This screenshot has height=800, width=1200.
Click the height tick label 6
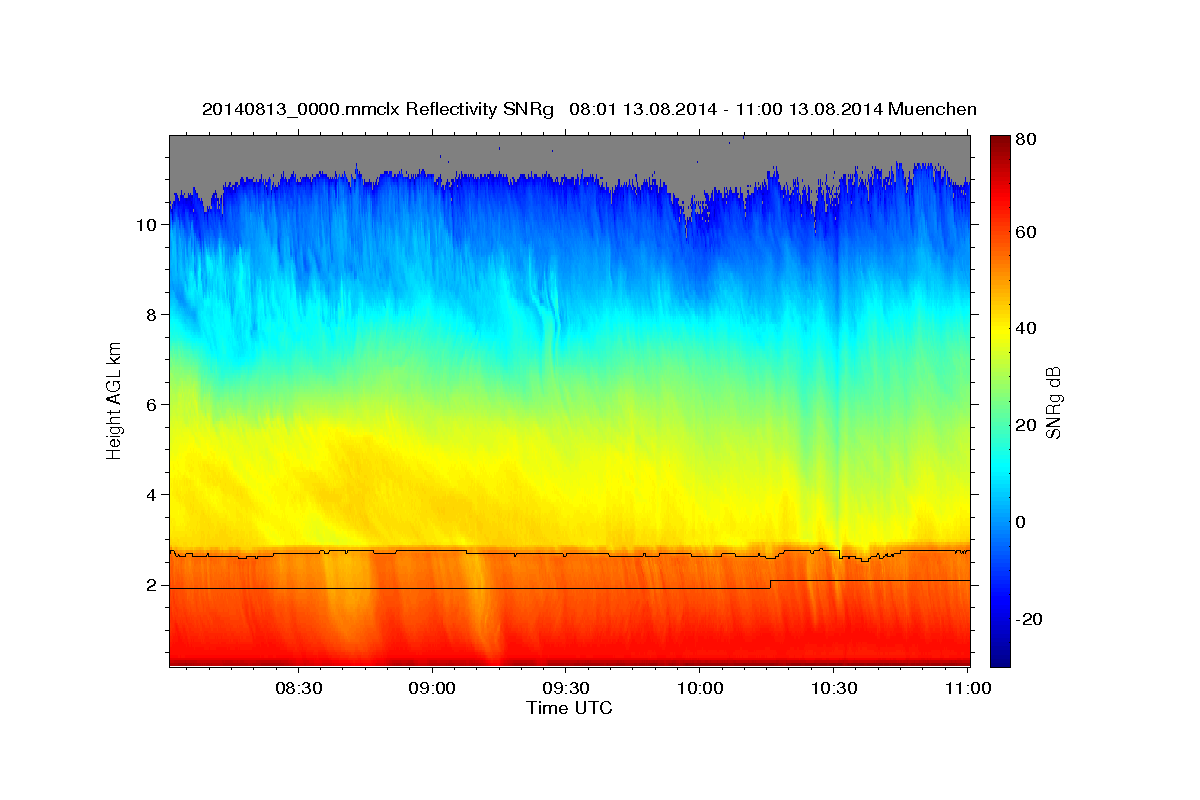(x=152, y=405)
